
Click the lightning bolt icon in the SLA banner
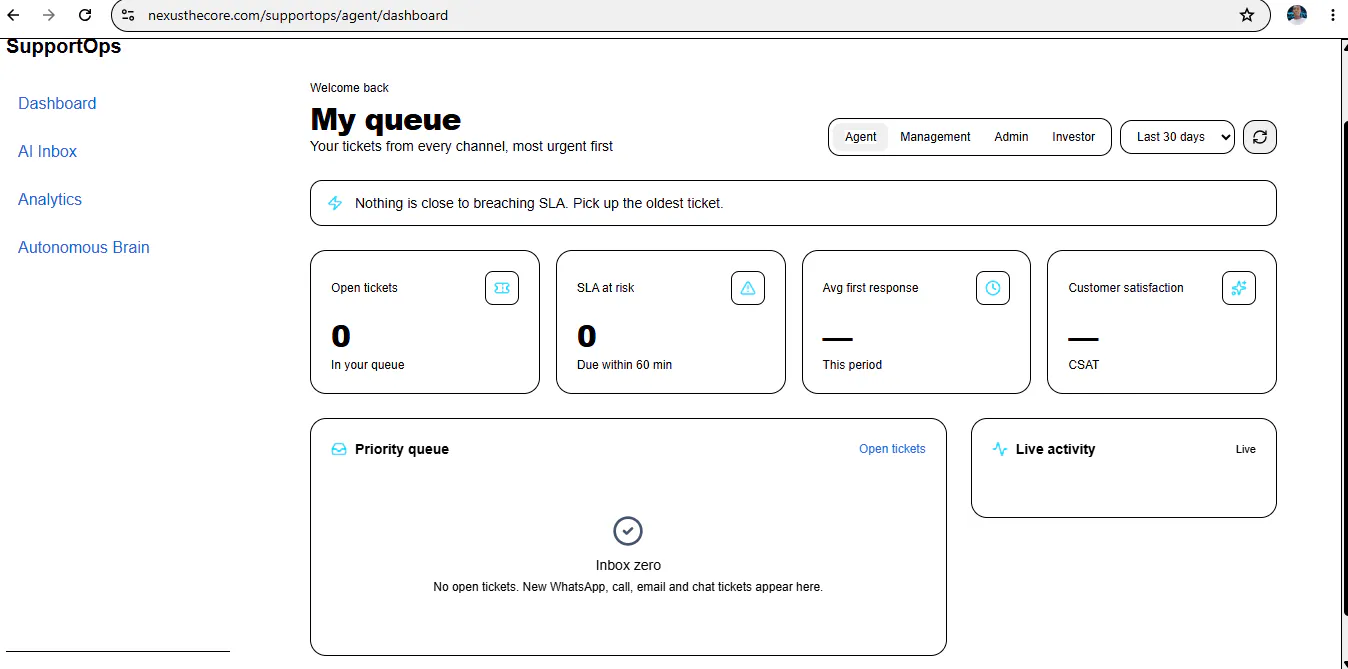pos(336,203)
